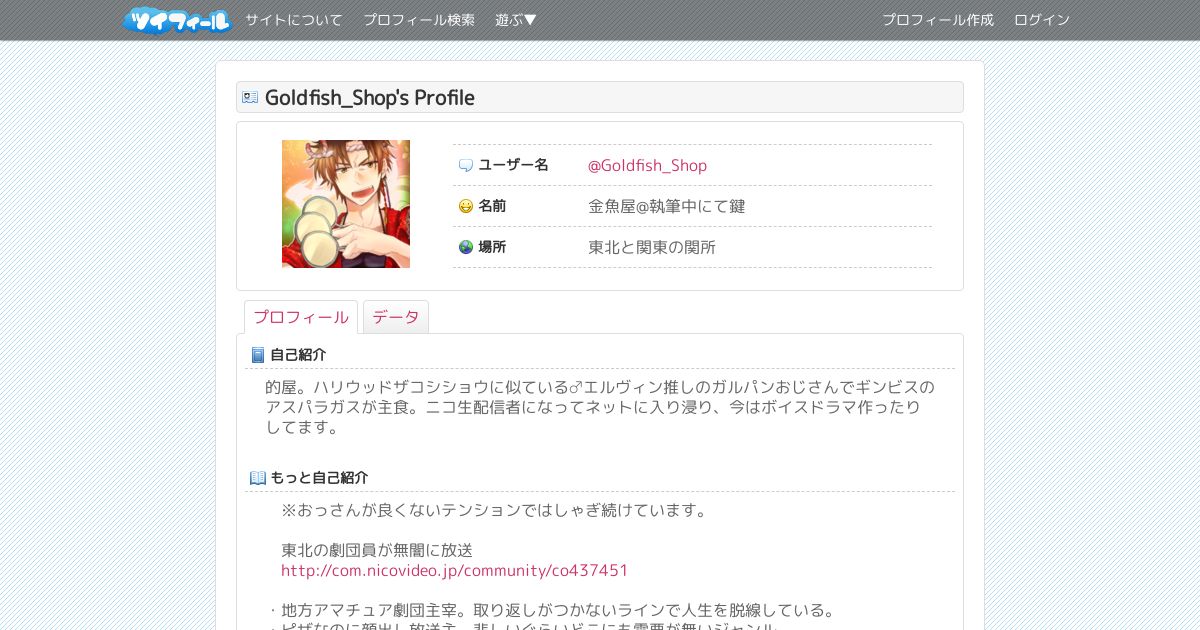Open the com.nicovideo.jp community link
The width and height of the screenshot is (1200, 630).
tap(455, 570)
